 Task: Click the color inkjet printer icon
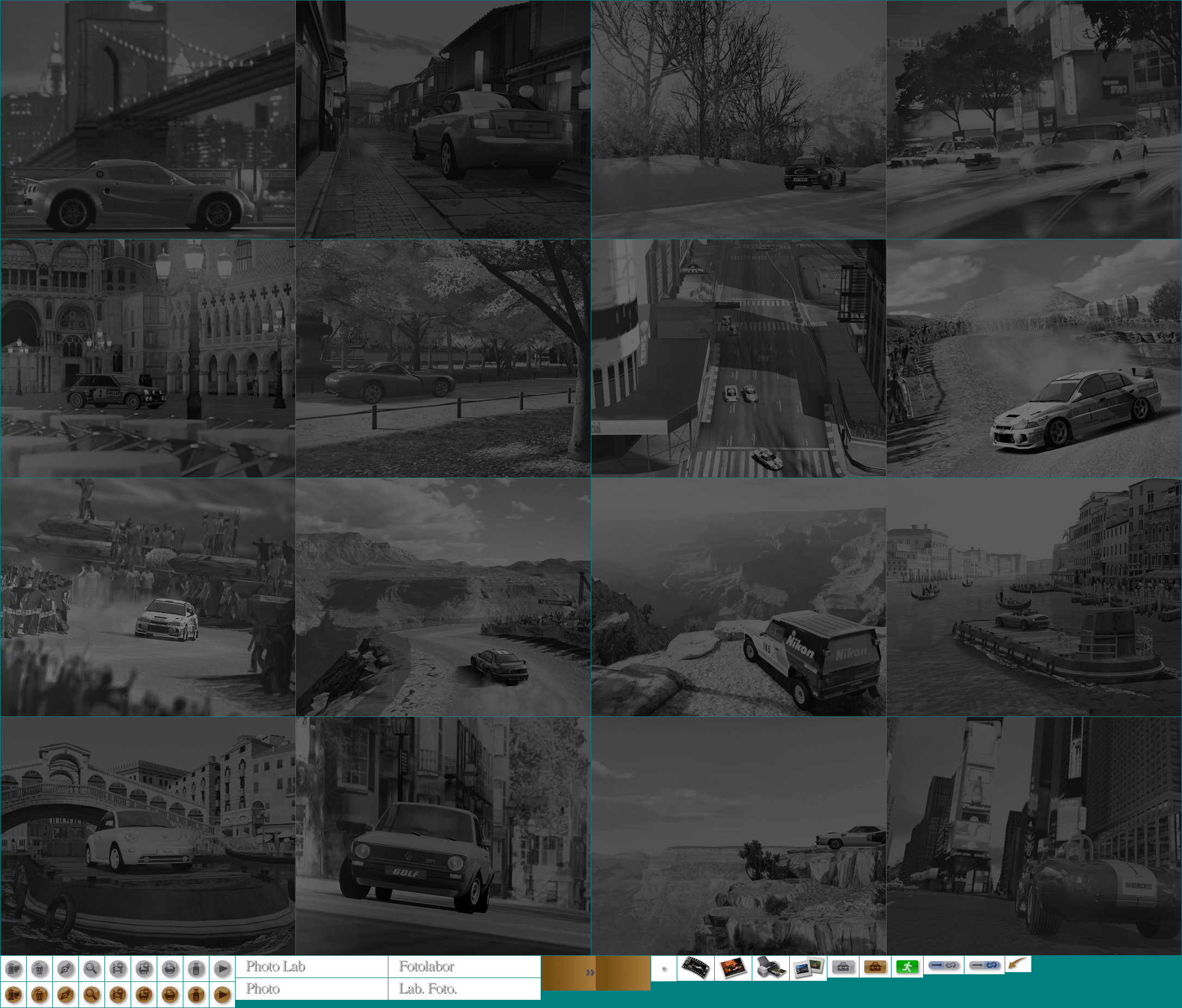(771, 968)
